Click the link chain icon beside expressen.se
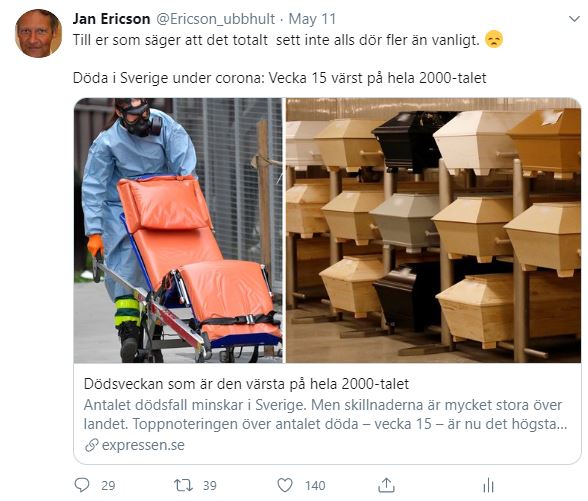 point(92,445)
